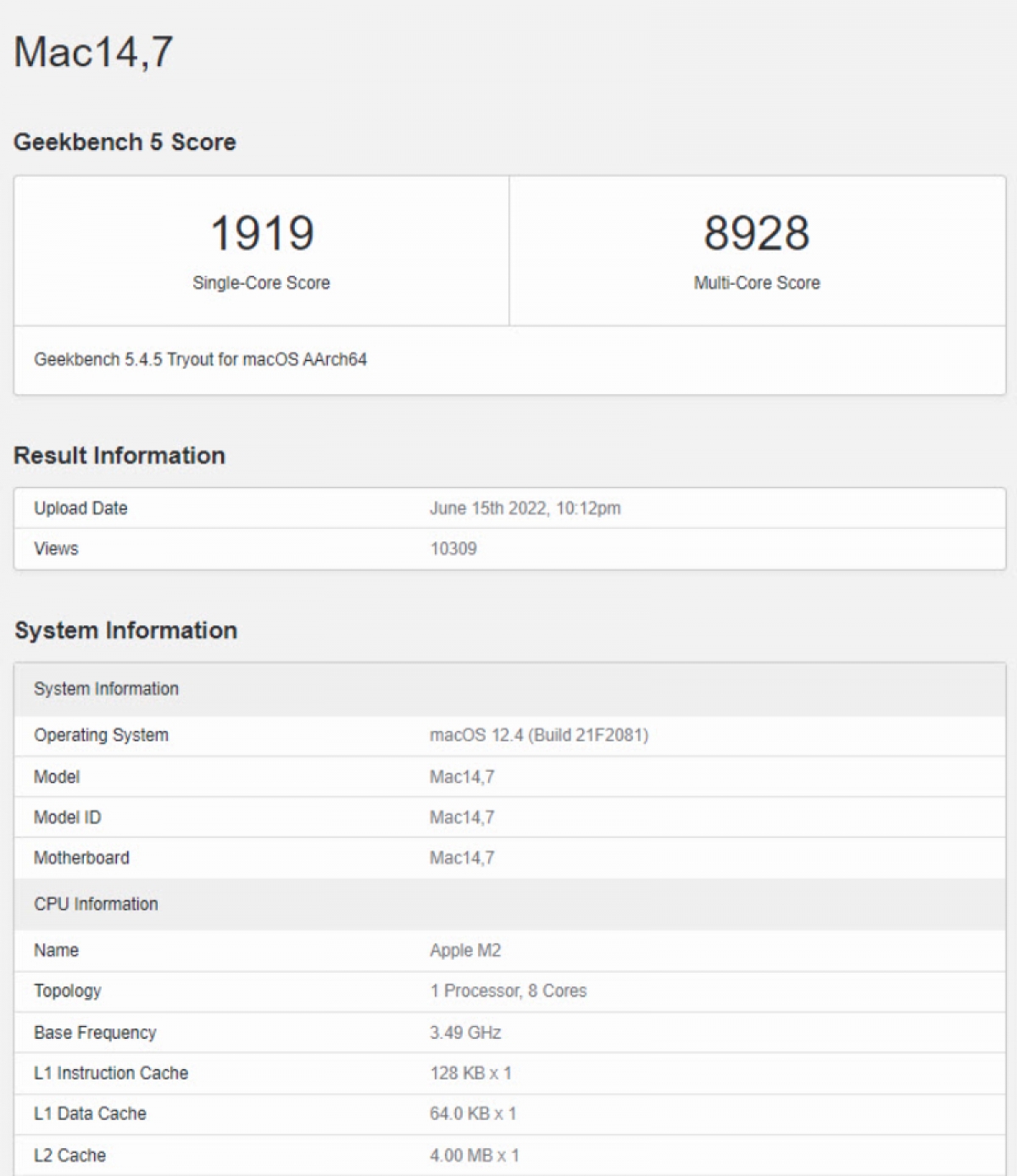Click the System Information table header row
This screenshot has height=1176, width=1017.
509,689
